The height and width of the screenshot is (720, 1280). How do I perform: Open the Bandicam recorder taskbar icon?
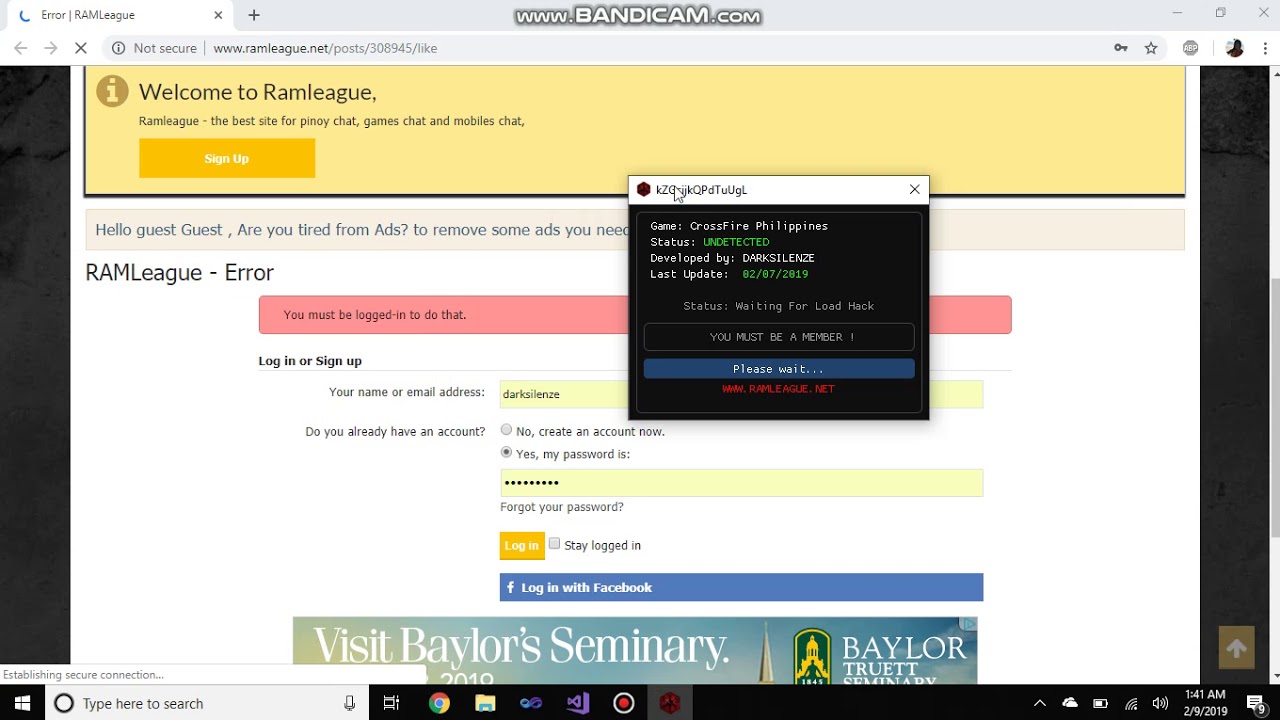point(624,703)
